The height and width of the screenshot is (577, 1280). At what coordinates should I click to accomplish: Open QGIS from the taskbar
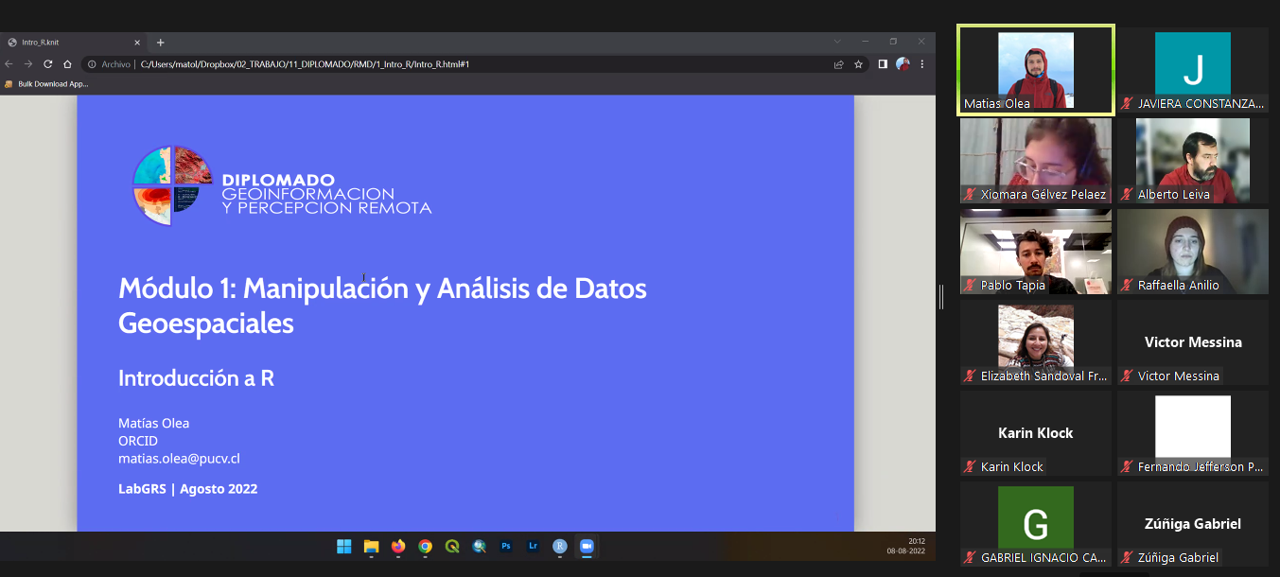tap(452, 546)
